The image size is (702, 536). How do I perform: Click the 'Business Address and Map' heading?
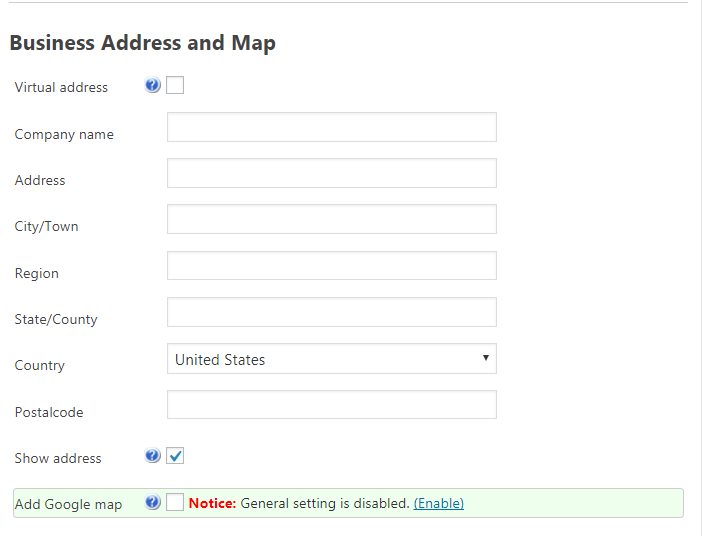[142, 43]
